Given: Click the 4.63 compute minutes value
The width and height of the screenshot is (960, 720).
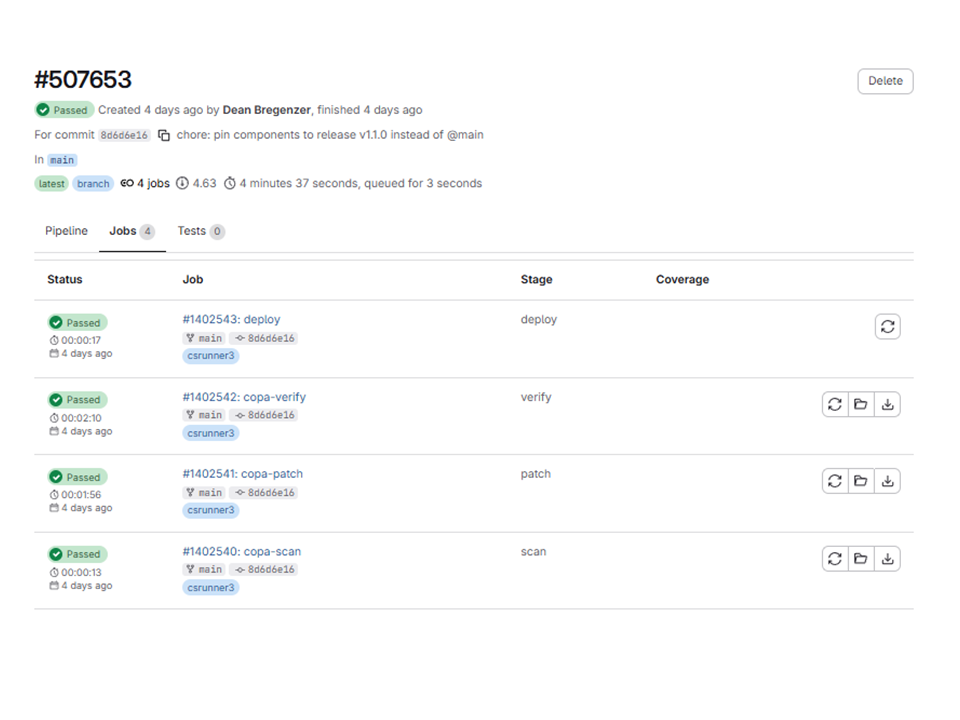Looking at the screenshot, I should (x=204, y=183).
